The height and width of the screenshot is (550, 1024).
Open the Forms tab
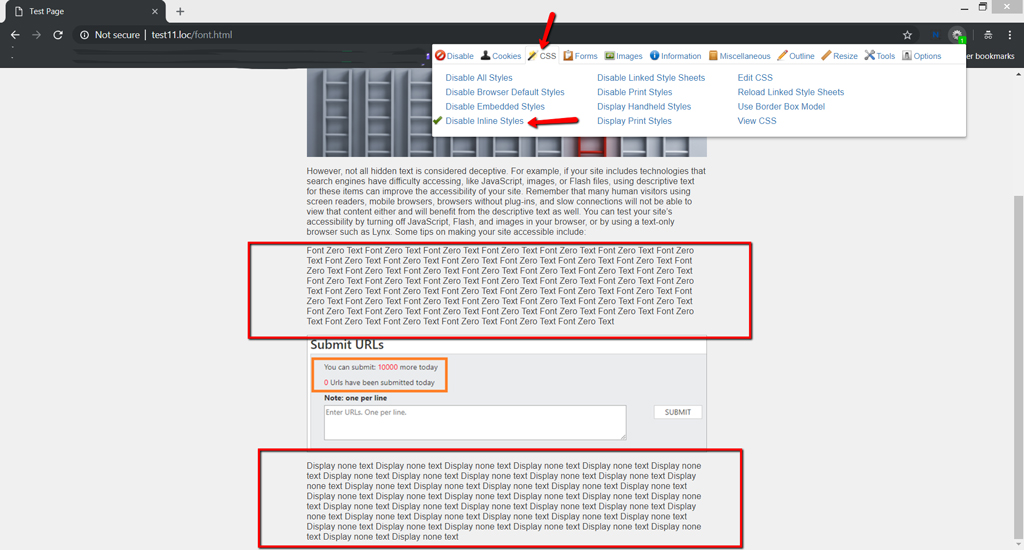[580, 56]
